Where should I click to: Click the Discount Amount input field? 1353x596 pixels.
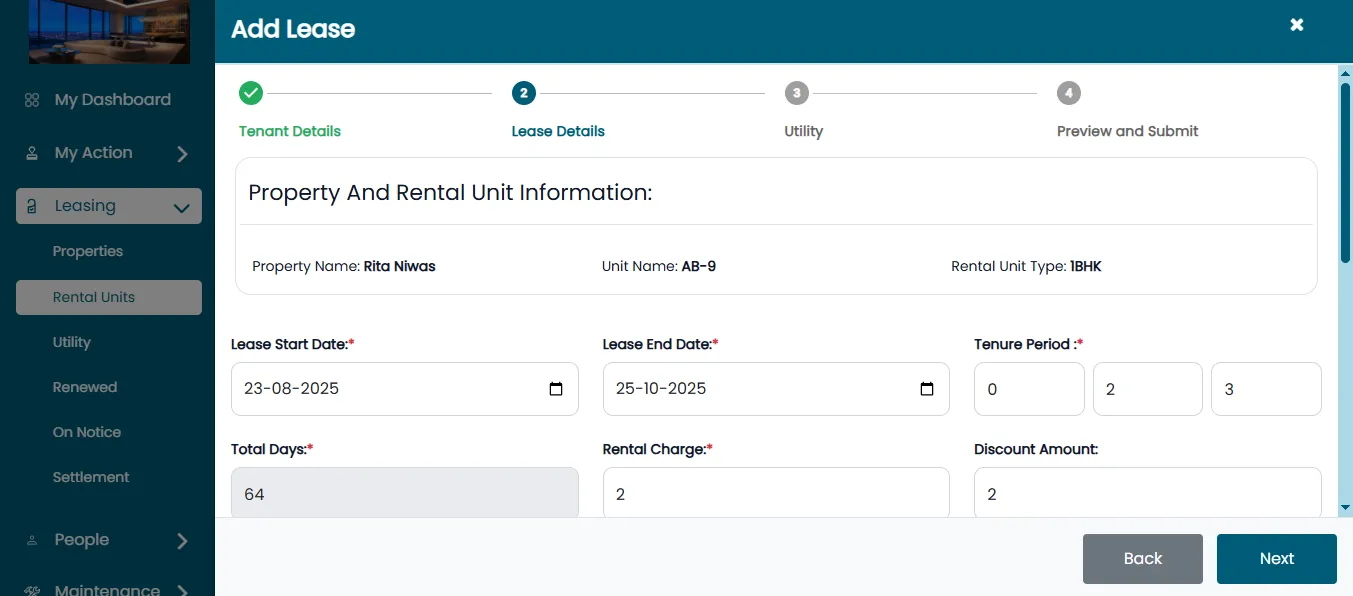(x=1148, y=493)
